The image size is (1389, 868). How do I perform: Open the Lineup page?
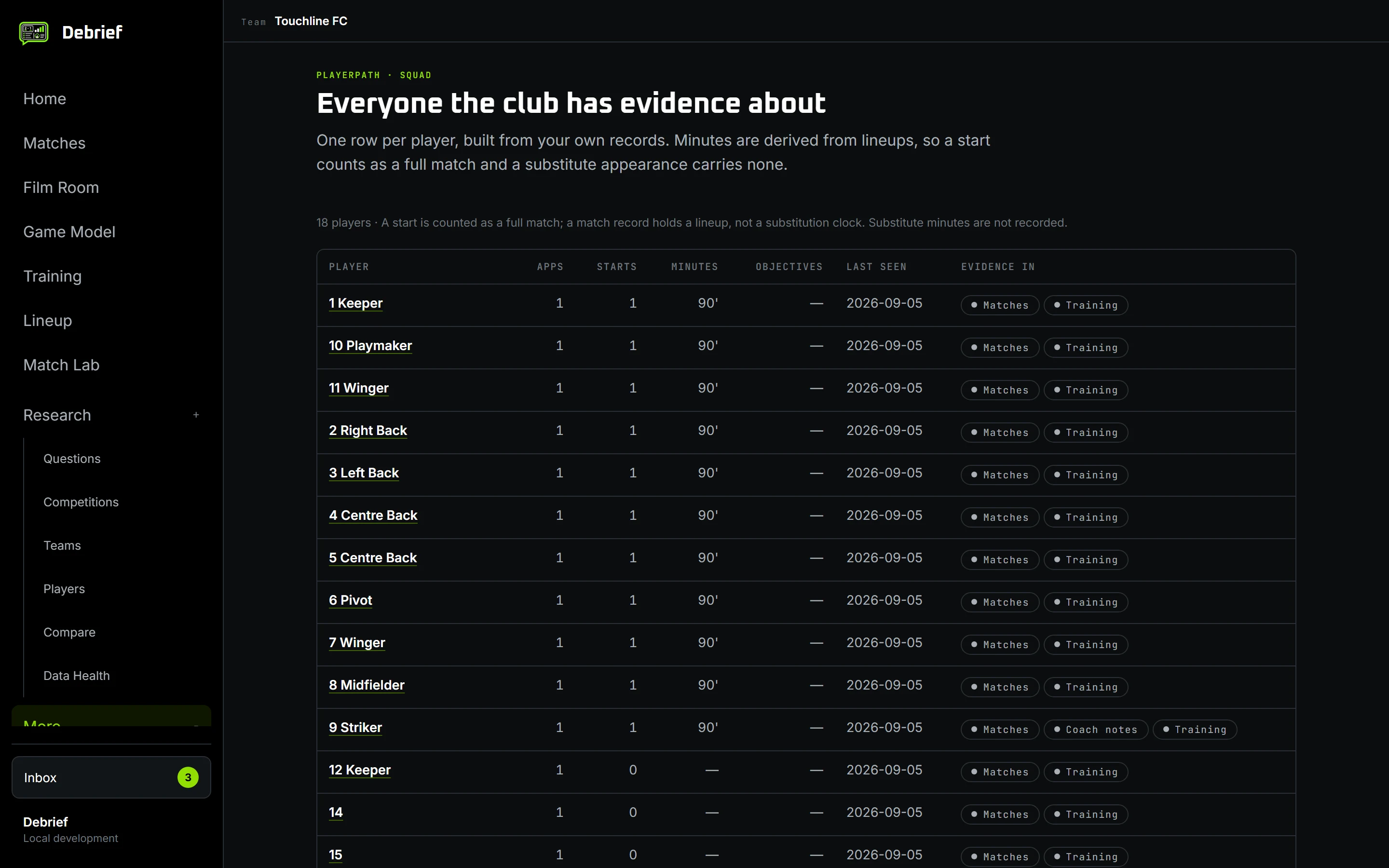click(48, 320)
